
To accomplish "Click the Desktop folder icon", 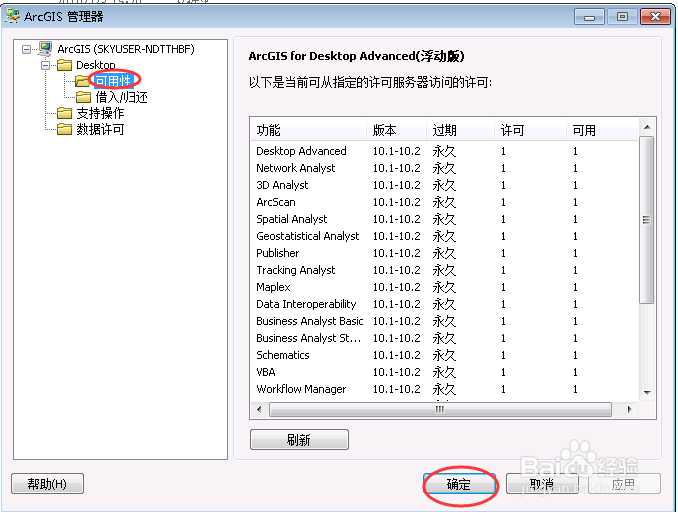I will pos(64,65).
